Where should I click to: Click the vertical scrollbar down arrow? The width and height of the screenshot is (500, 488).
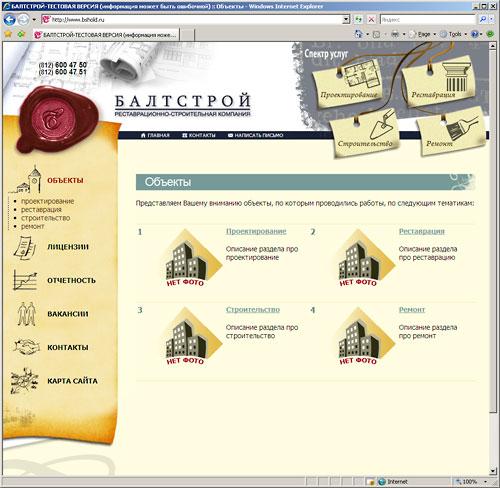tap(493, 471)
